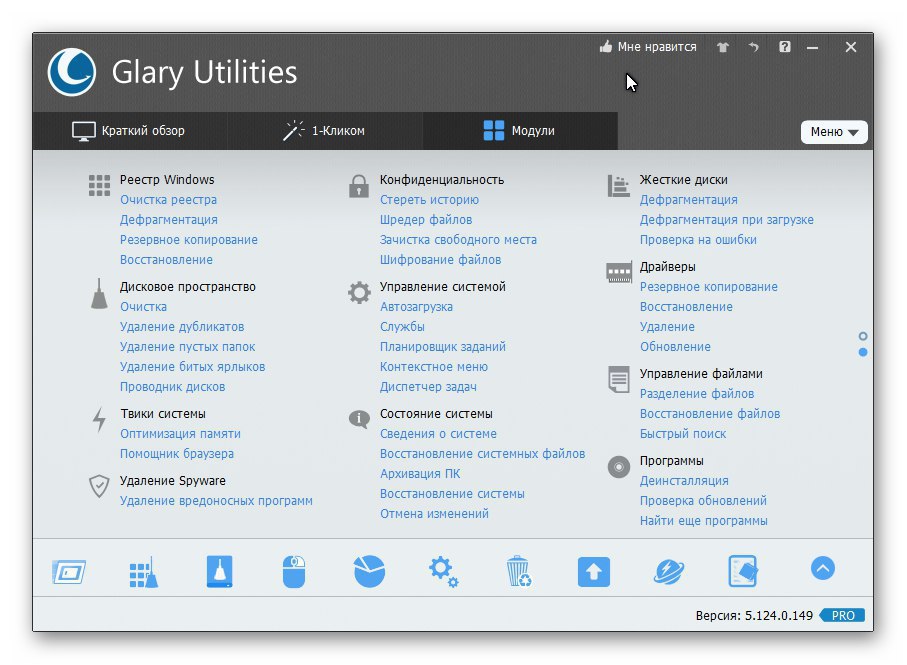Image resolution: width=907 pixels, height=665 pixels.
Task: Click the Glary Utilities crescent logo
Action: pyautogui.click(x=72, y=72)
